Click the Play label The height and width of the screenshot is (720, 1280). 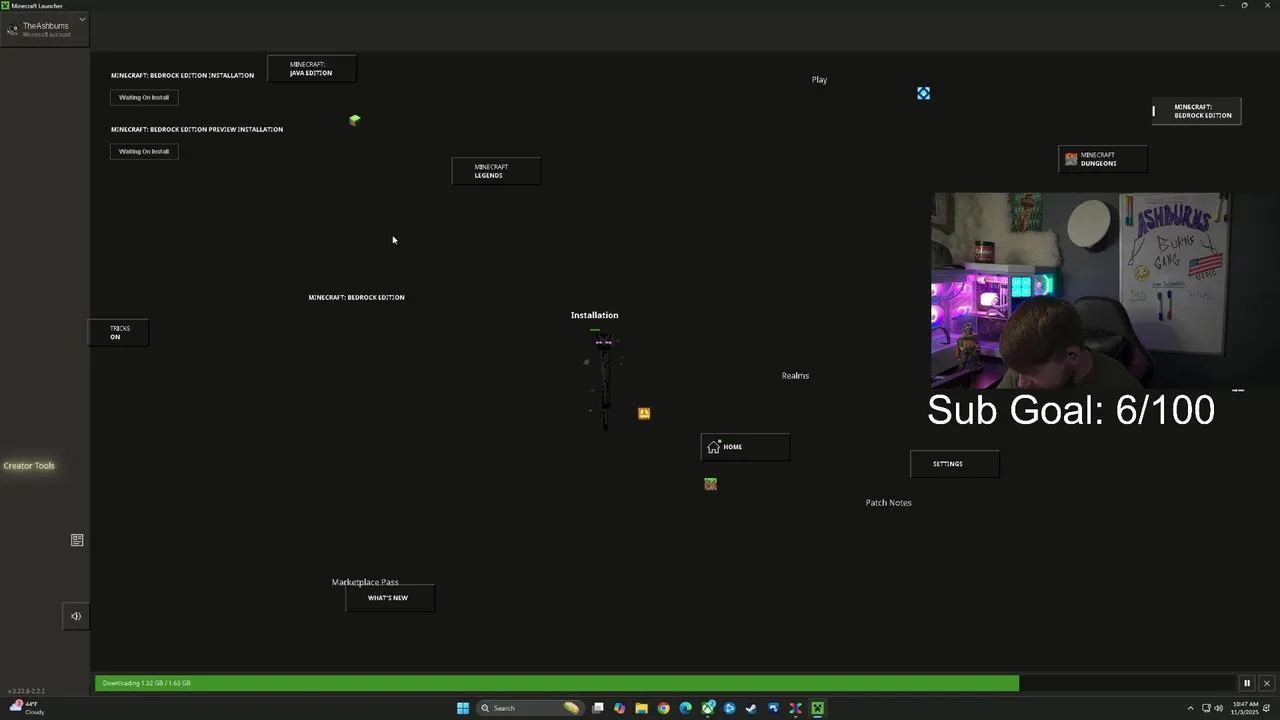tap(819, 80)
